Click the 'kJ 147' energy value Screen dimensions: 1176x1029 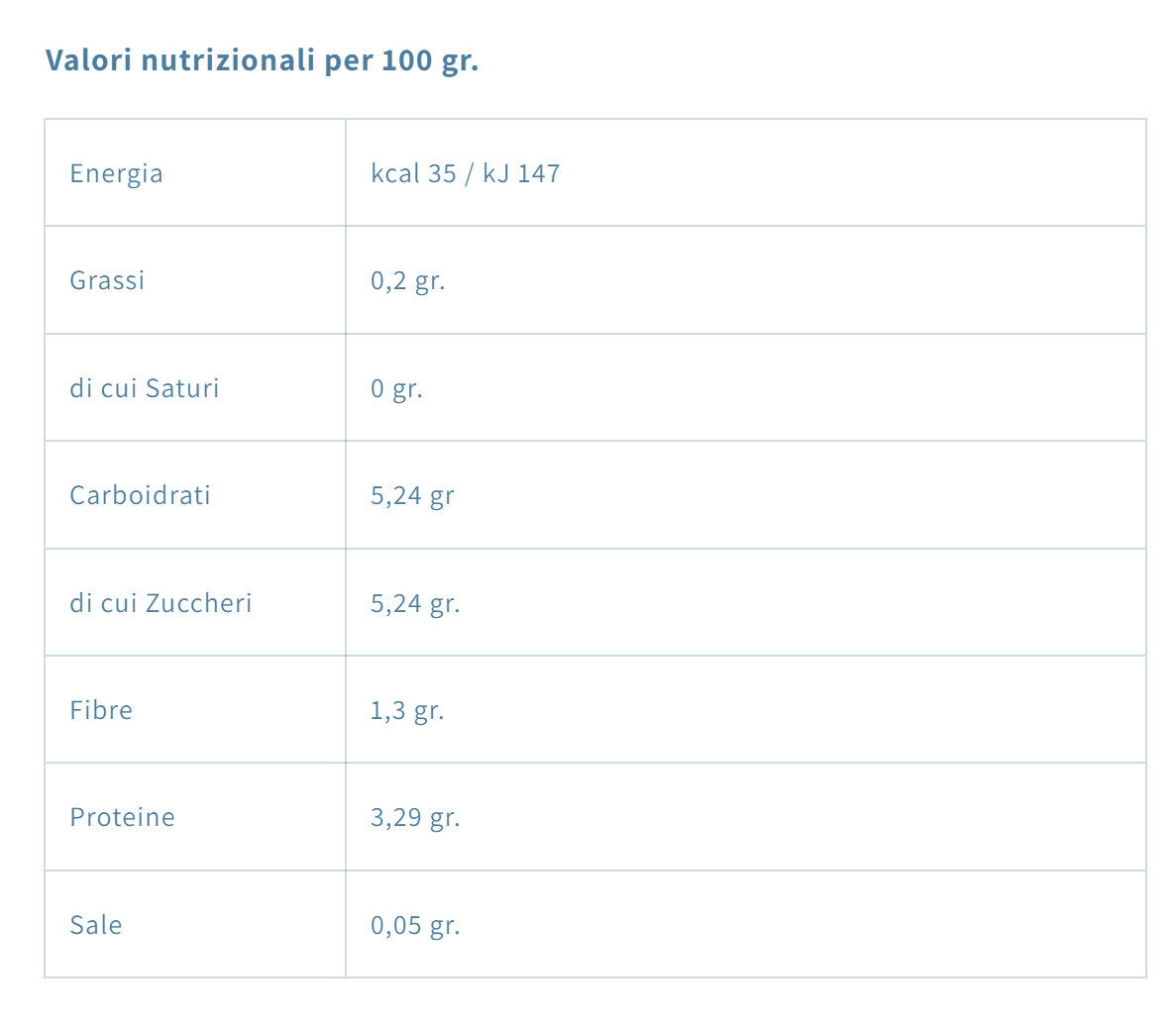point(521,173)
